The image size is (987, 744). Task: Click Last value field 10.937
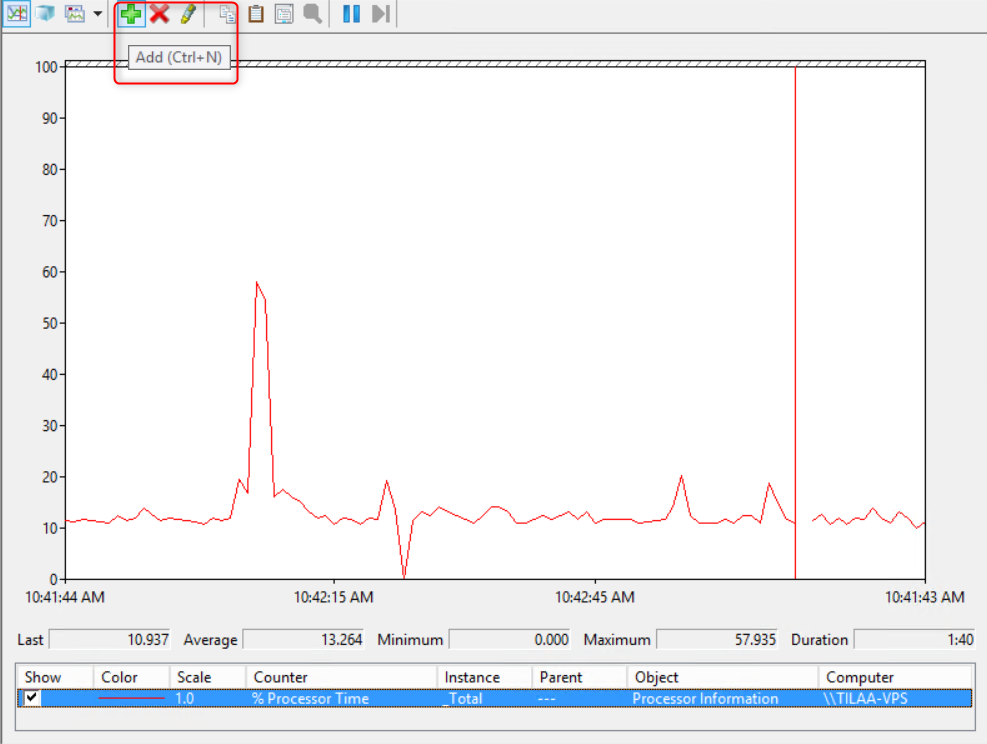110,640
